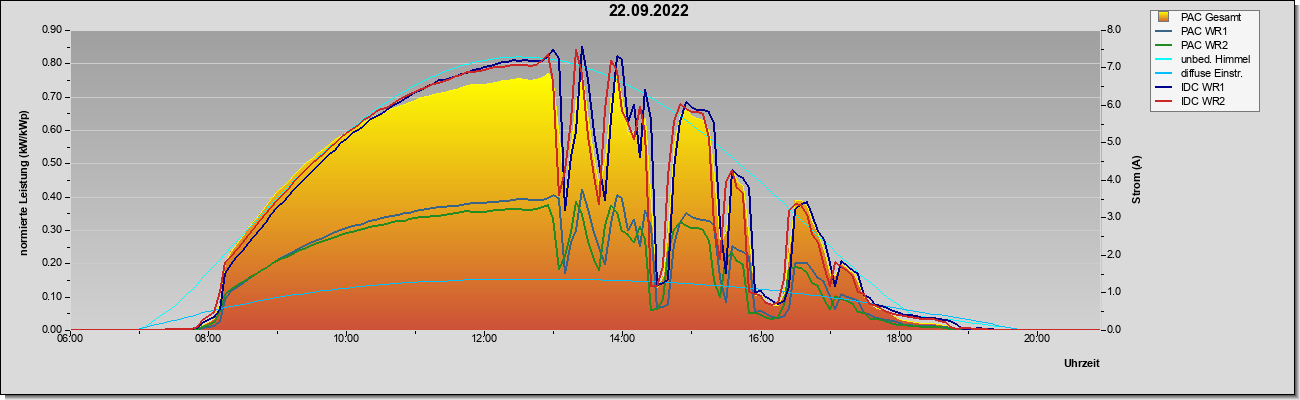Click the 20:00 tick on time axis
1300x400 pixels.
click(1036, 338)
